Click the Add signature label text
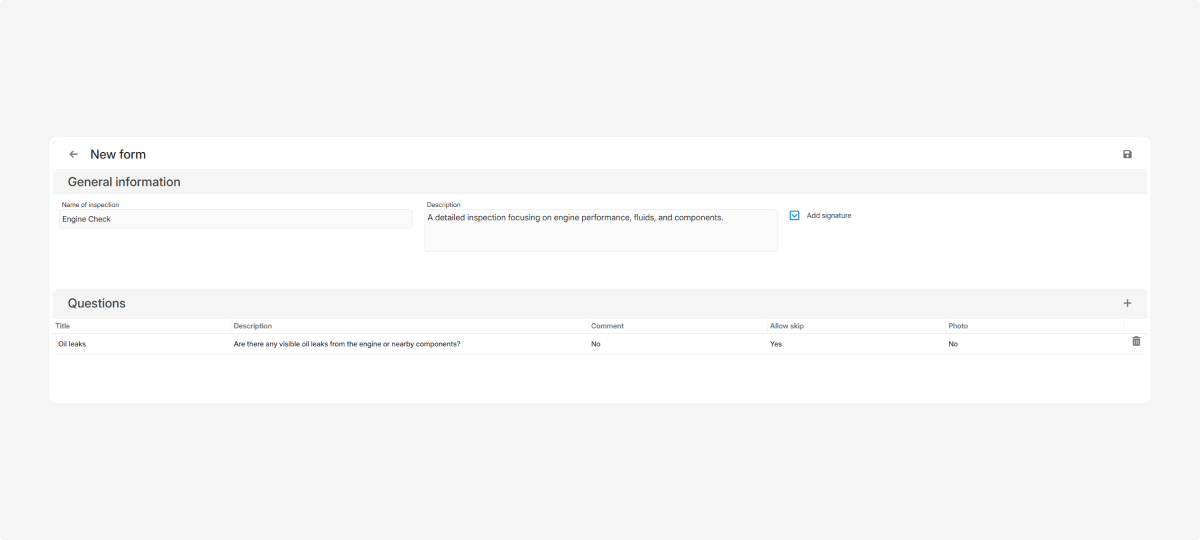1200x540 pixels. pyautogui.click(x=829, y=216)
